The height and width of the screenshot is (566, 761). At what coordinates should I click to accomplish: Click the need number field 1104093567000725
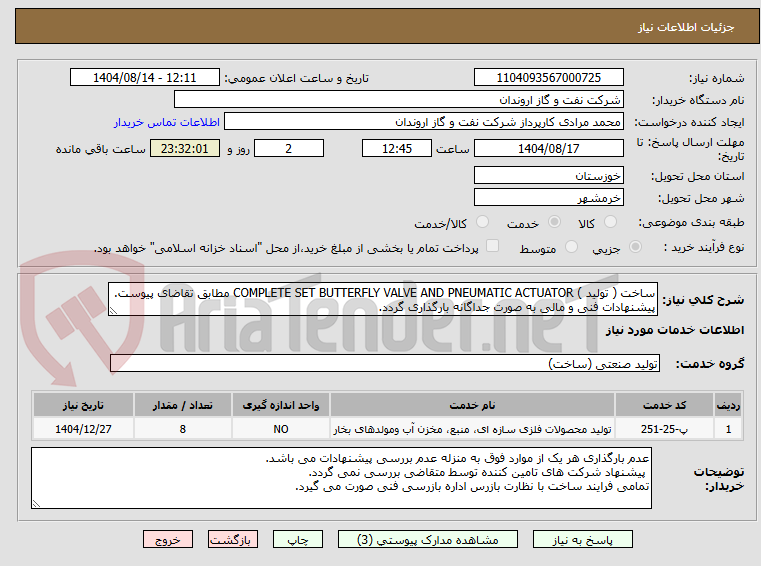coord(548,77)
